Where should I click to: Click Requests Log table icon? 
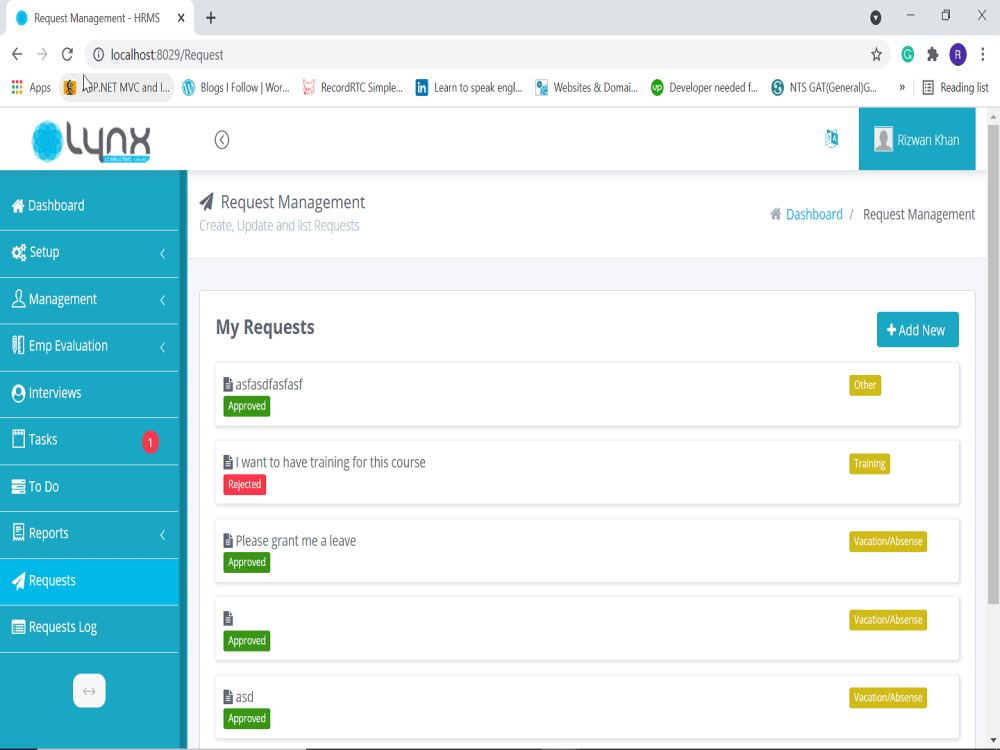(x=18, y=627)
